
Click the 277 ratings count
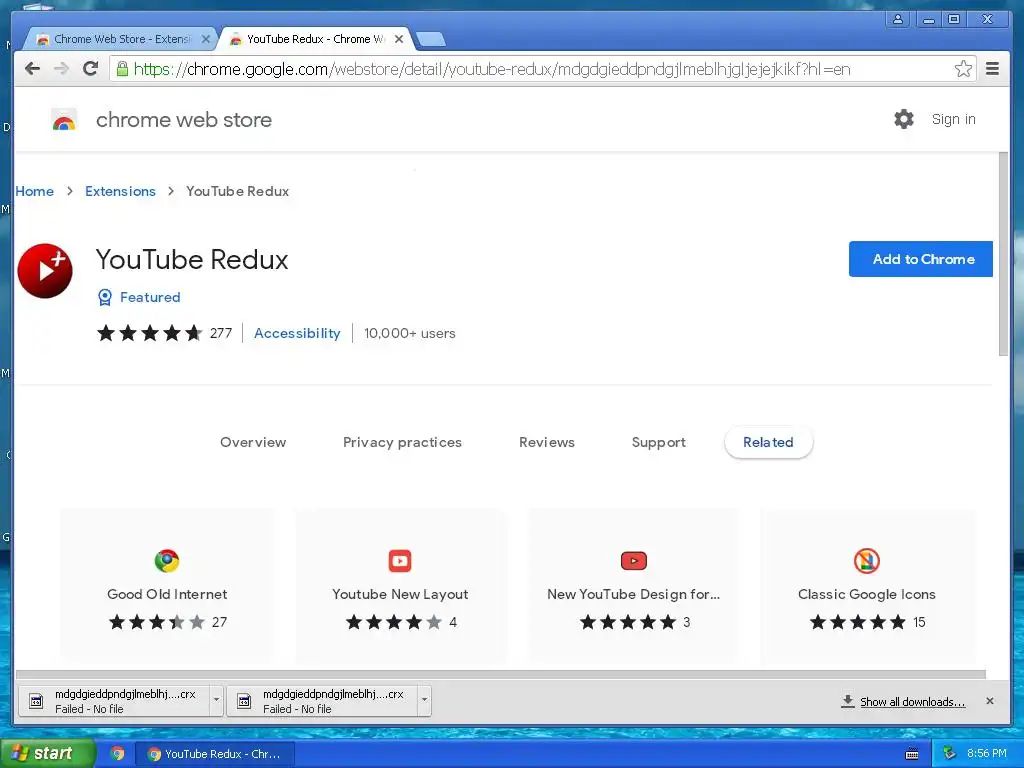tap(221, 333)
